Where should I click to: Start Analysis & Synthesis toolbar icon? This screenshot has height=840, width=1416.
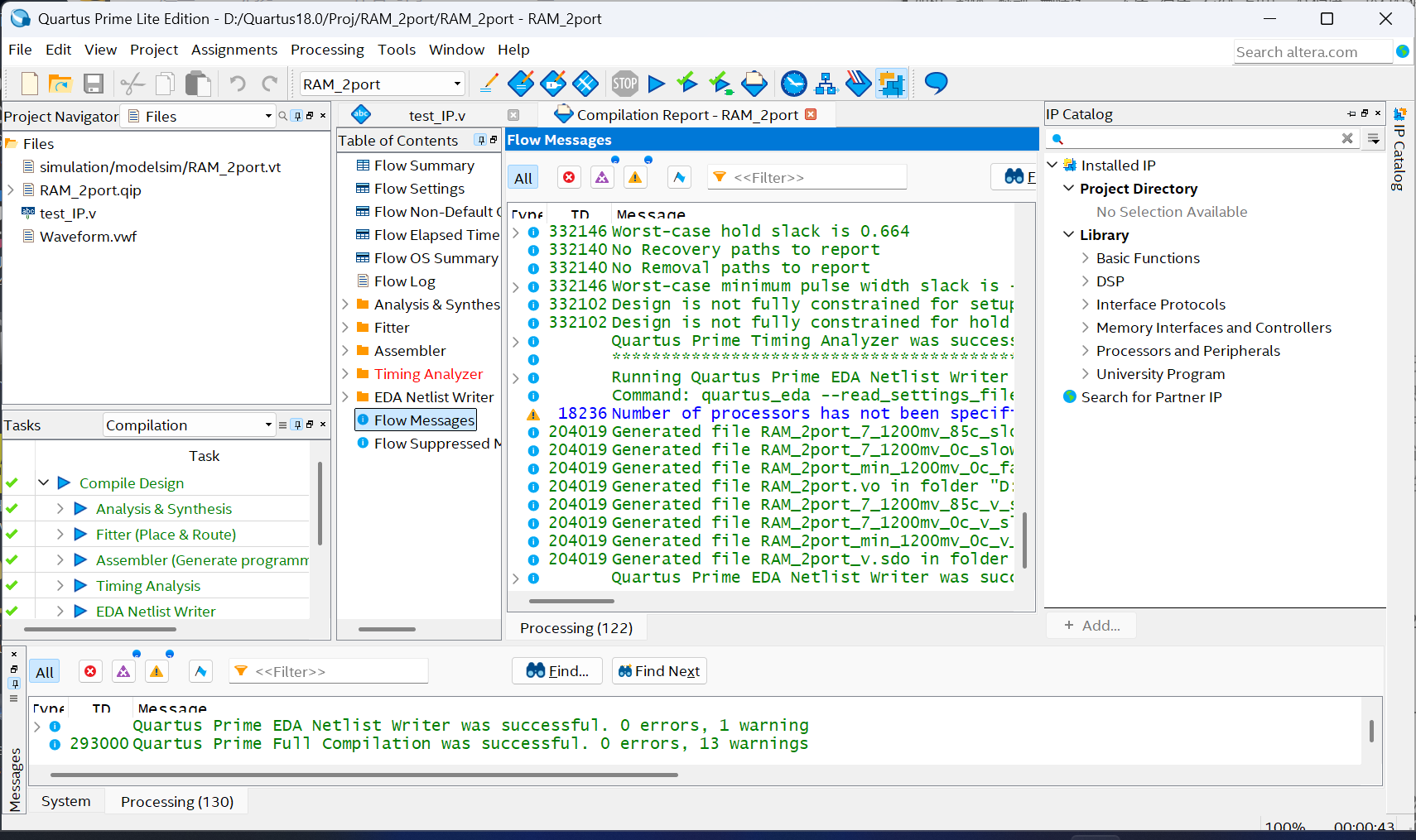[x=720, y=84]
